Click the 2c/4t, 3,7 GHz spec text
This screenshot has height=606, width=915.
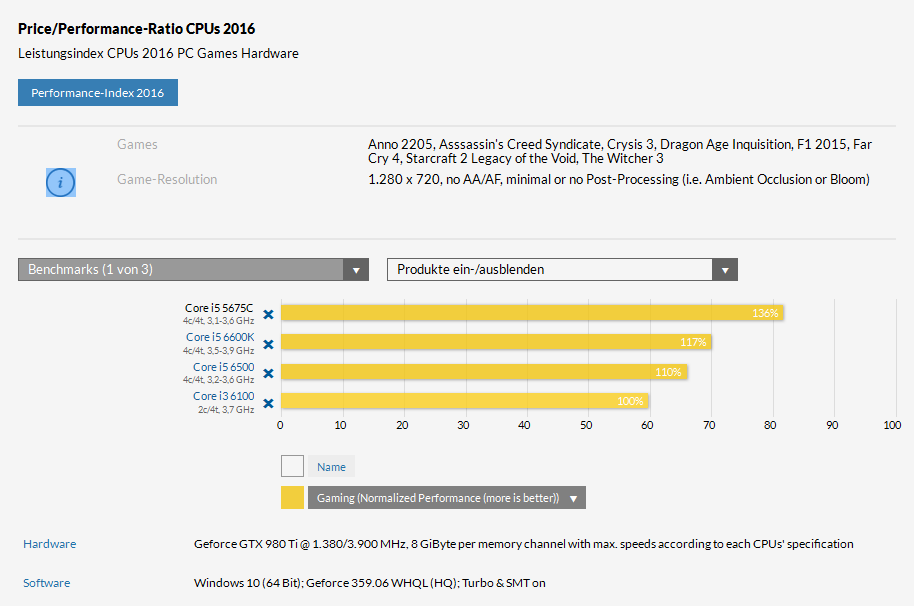click(226, 410)
